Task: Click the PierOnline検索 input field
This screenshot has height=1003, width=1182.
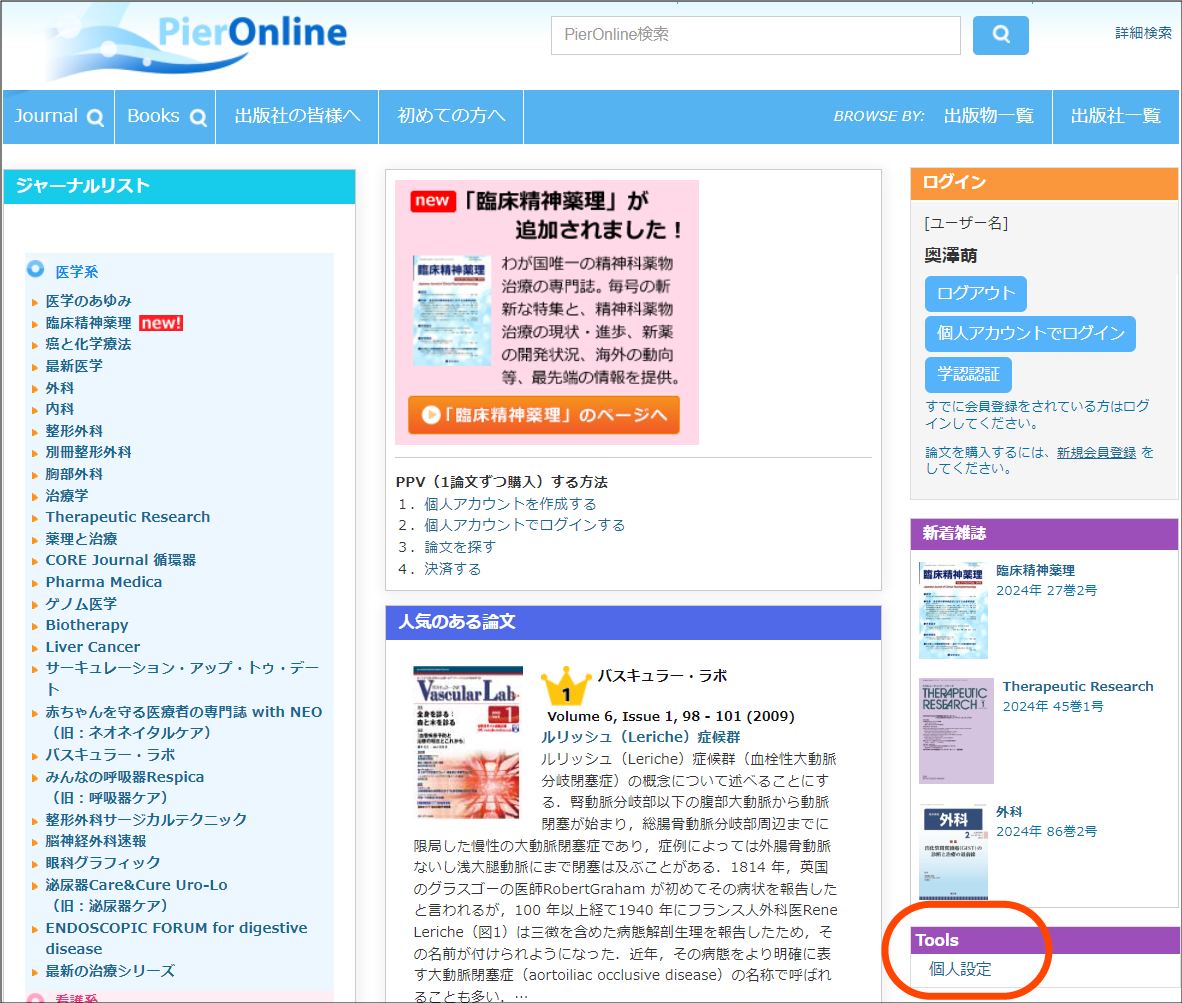Action: pos(755,35)
